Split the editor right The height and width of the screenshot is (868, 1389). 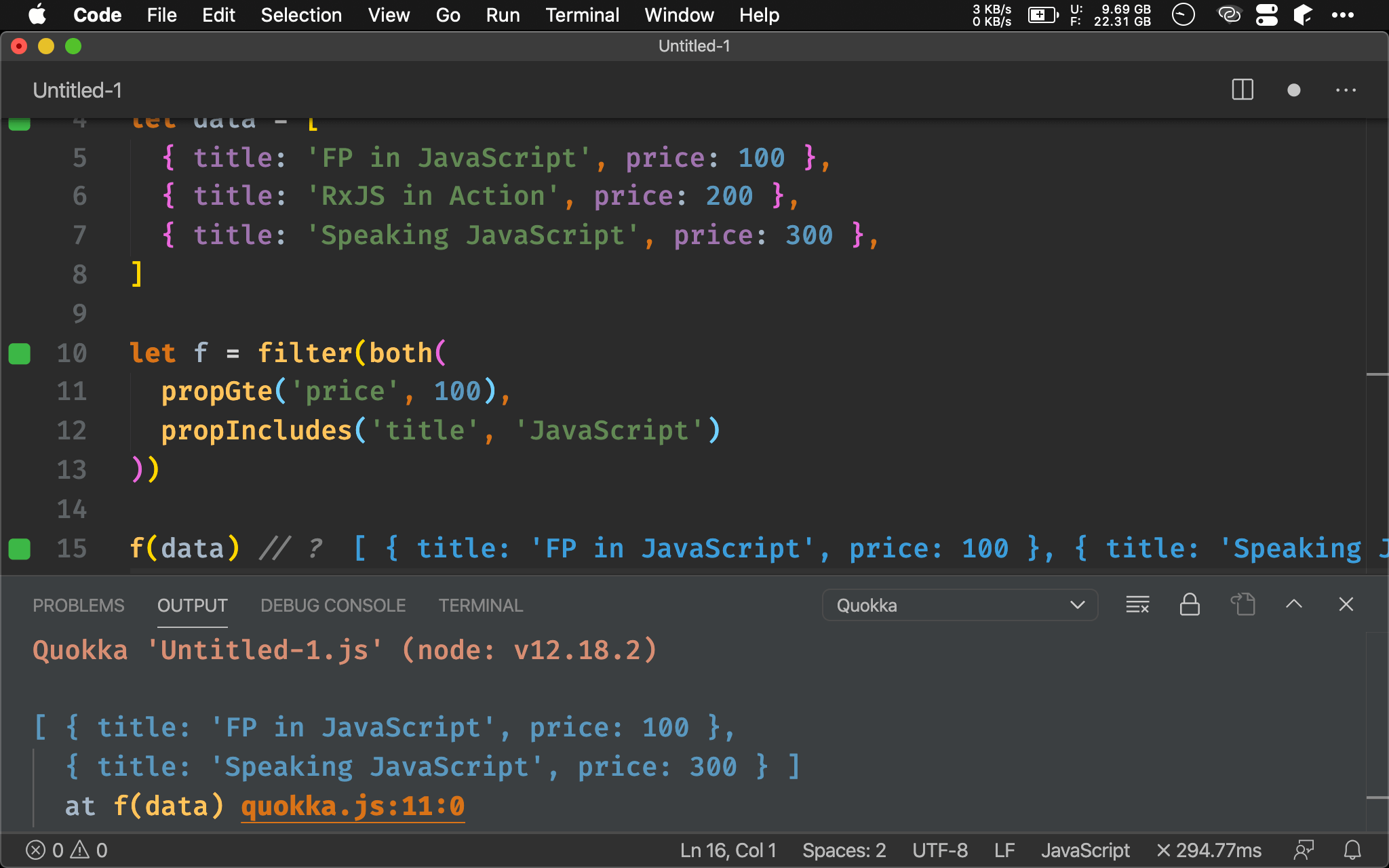tap(1243, 90)
